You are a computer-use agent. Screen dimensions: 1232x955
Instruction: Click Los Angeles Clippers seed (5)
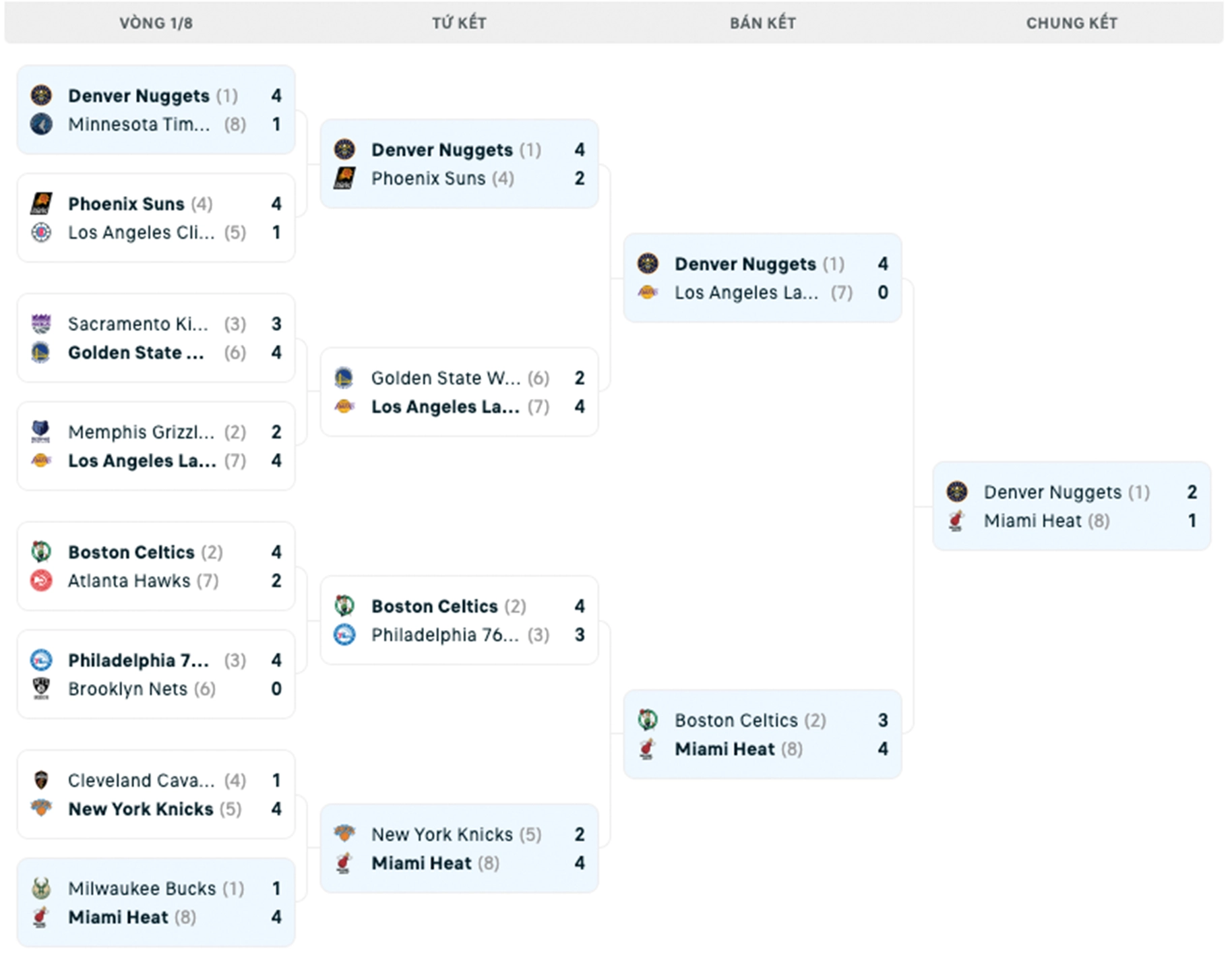[235, 233]
